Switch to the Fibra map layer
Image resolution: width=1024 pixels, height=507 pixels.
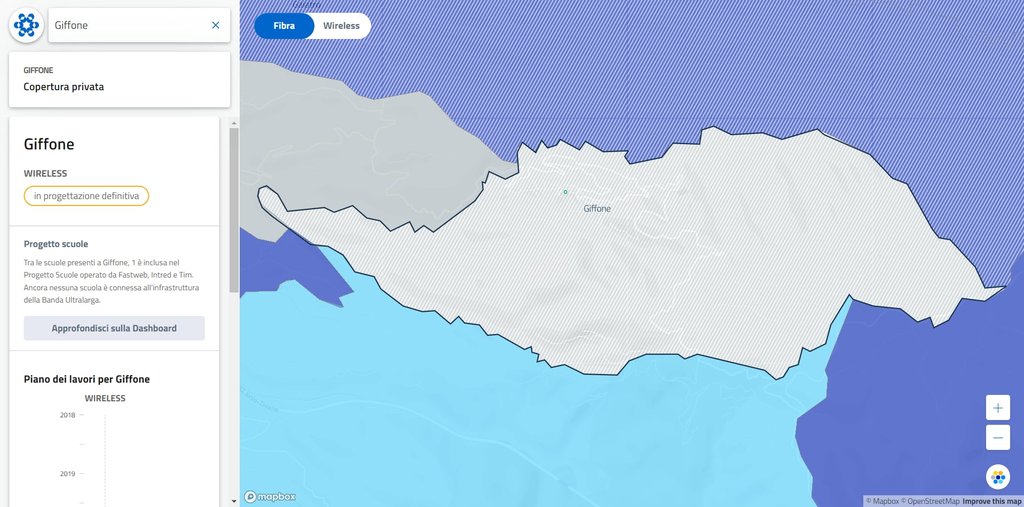pos(284,26)
